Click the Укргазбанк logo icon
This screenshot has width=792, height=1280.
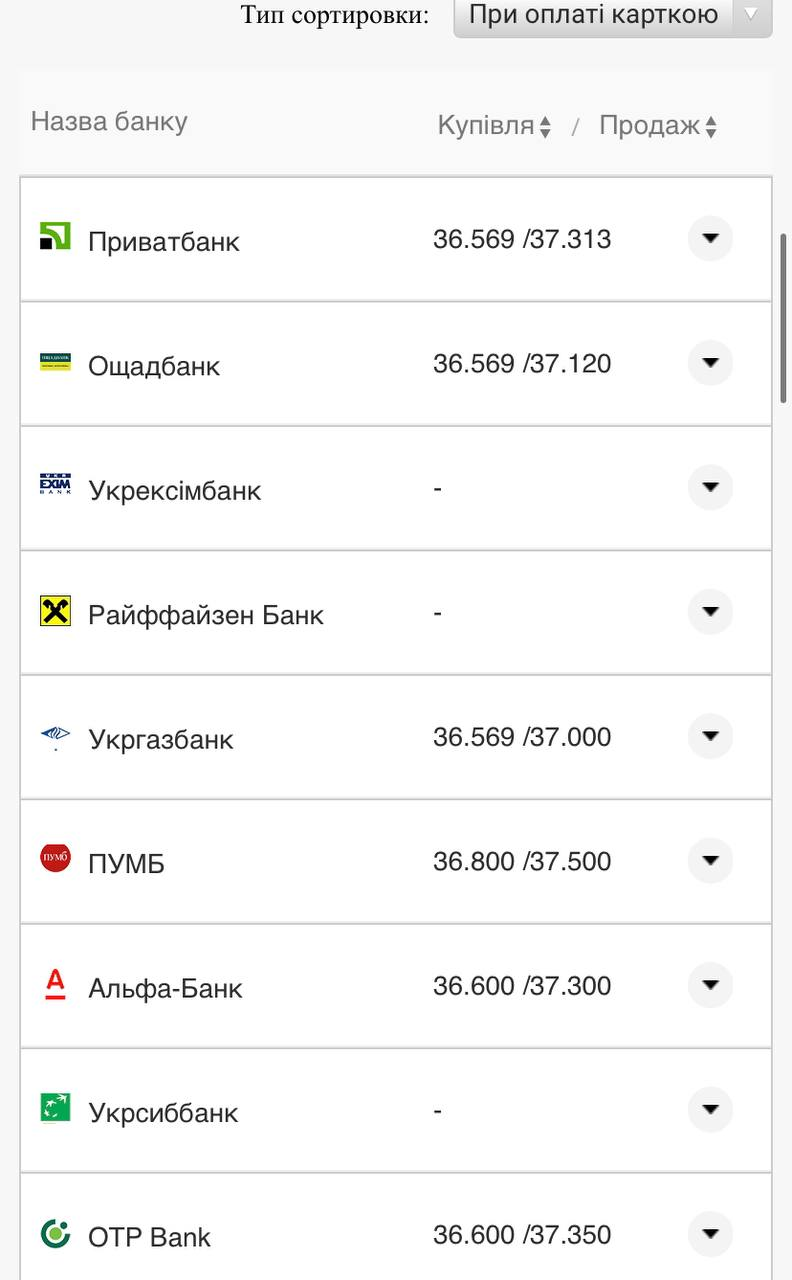point(55,738)
